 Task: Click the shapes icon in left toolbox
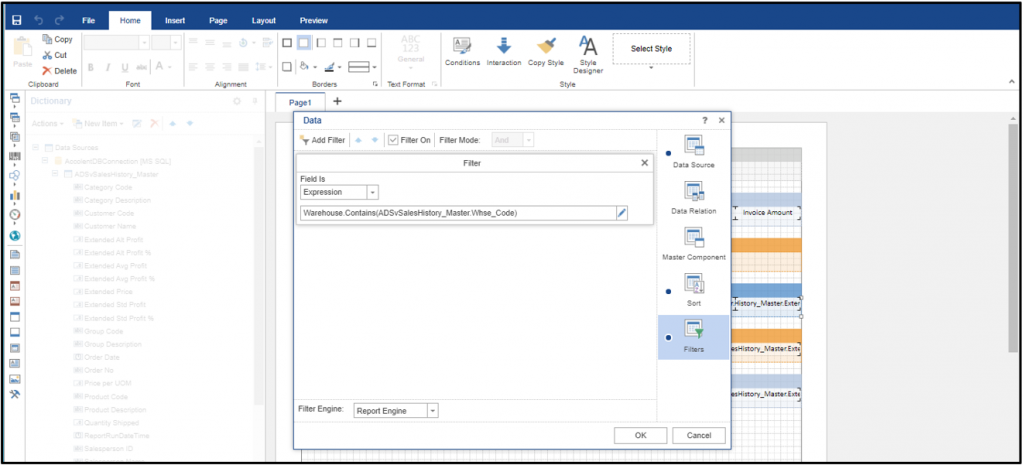[x=15, y=175]
